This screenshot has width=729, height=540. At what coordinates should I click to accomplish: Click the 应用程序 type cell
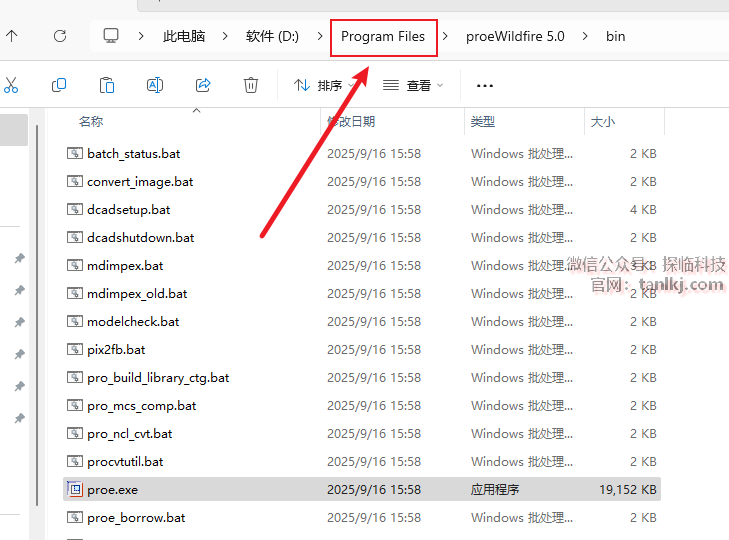point(495,490)
